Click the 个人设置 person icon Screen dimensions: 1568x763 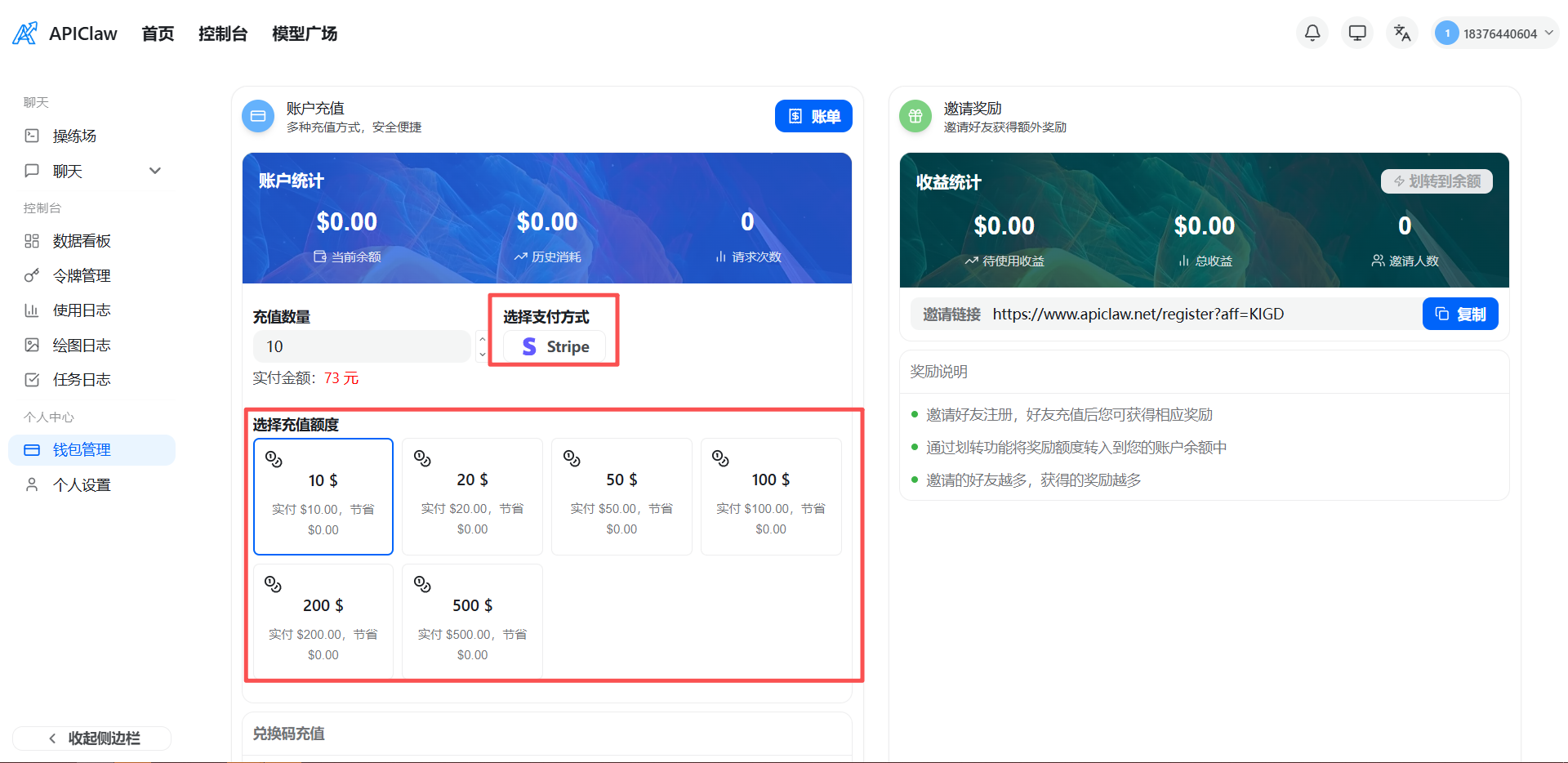(32, 484)
